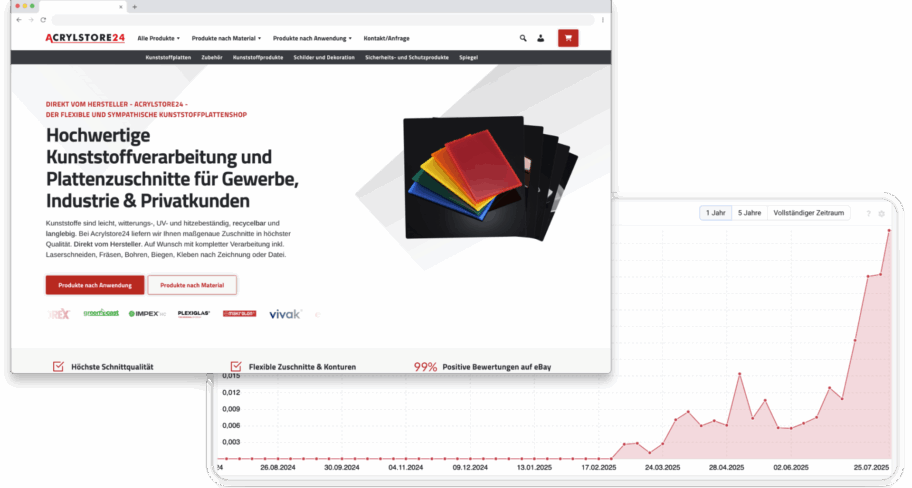Click the browser back arrow
Screen dimensions: 912x488
pos(18,20)
